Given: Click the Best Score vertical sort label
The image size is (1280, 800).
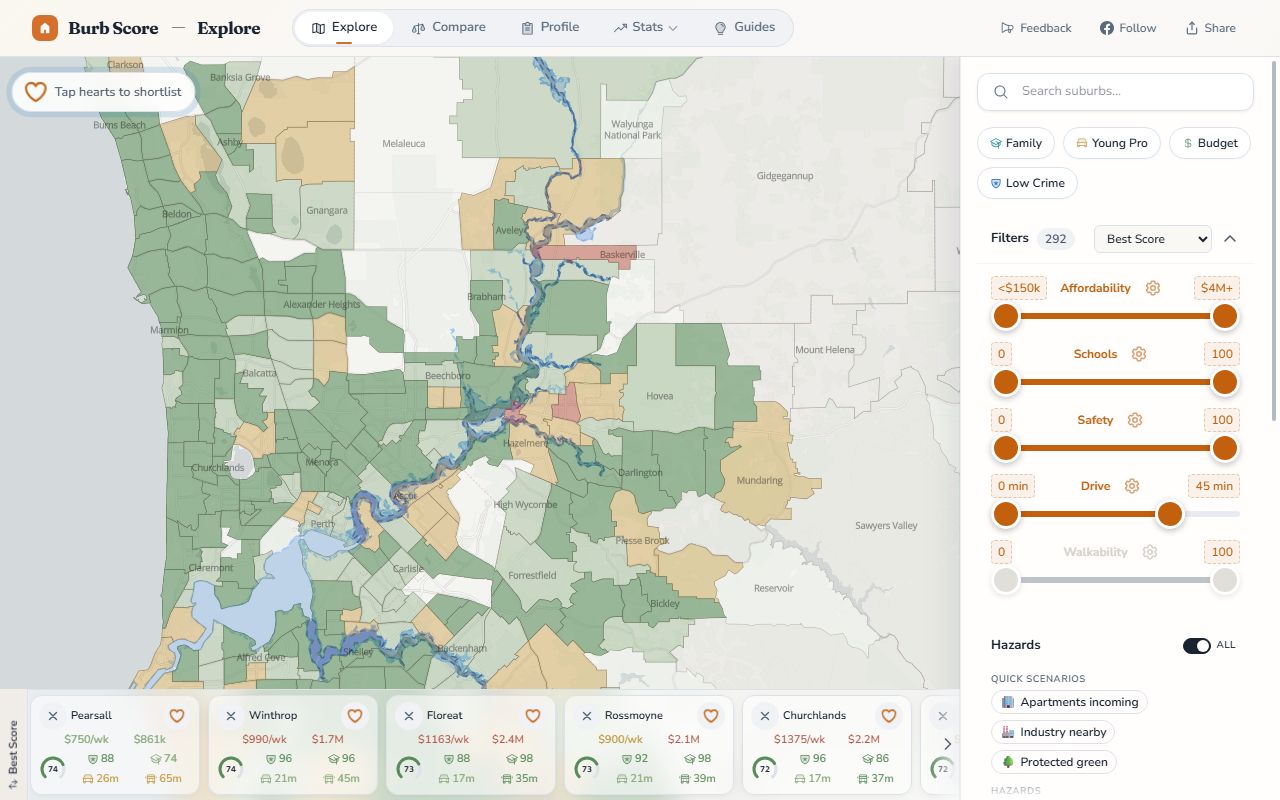Looking at the screenshot, I should pos(13,754).
